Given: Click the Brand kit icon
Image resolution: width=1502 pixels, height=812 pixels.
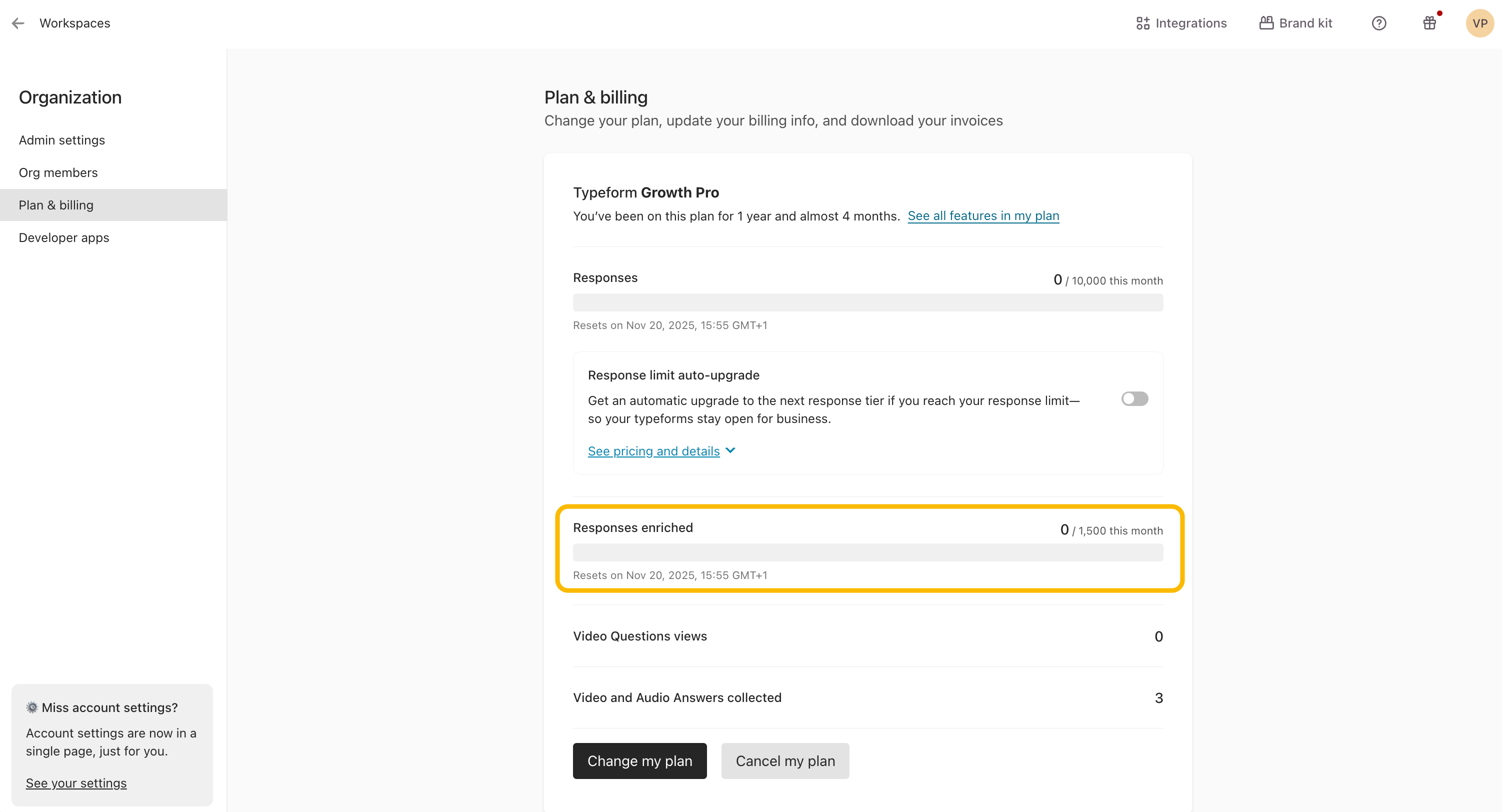Looking at the screenshot, I should pos(1266,23).
